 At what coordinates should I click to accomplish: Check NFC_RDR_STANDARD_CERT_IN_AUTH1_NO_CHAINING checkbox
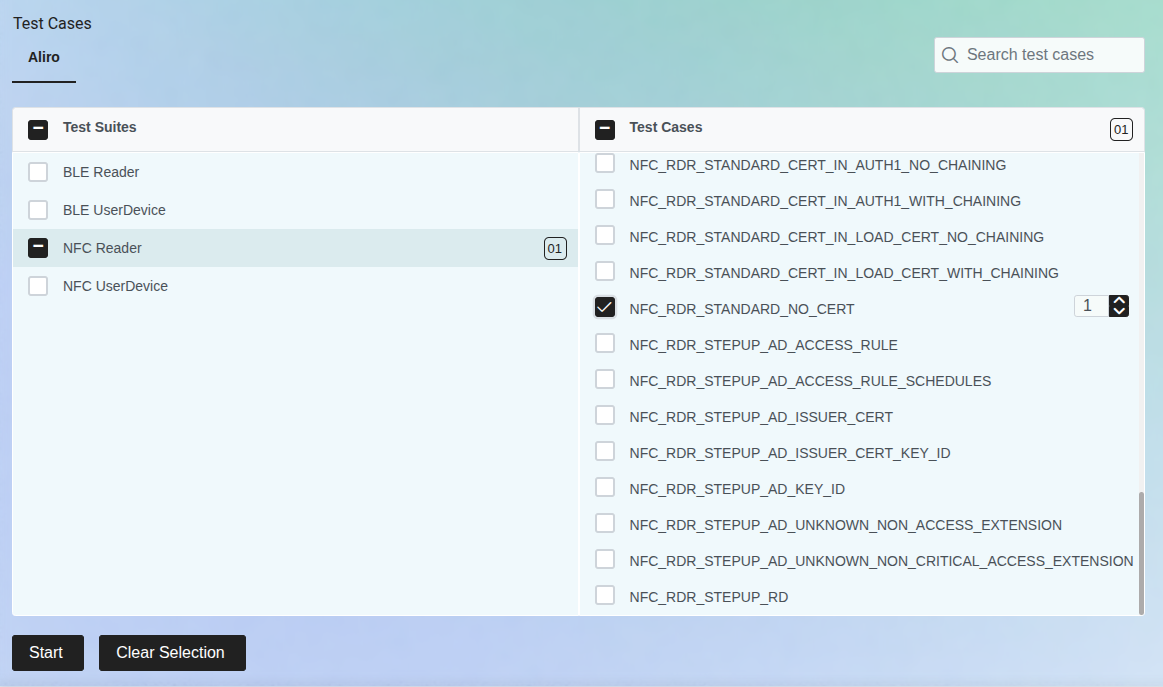(x=604, y=163)
